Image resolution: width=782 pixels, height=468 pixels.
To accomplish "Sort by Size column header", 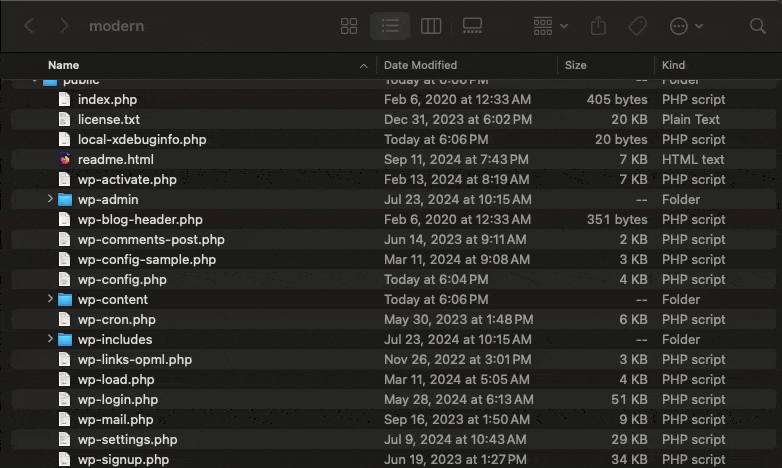I will pyautogui.click(x=576, y=65).
